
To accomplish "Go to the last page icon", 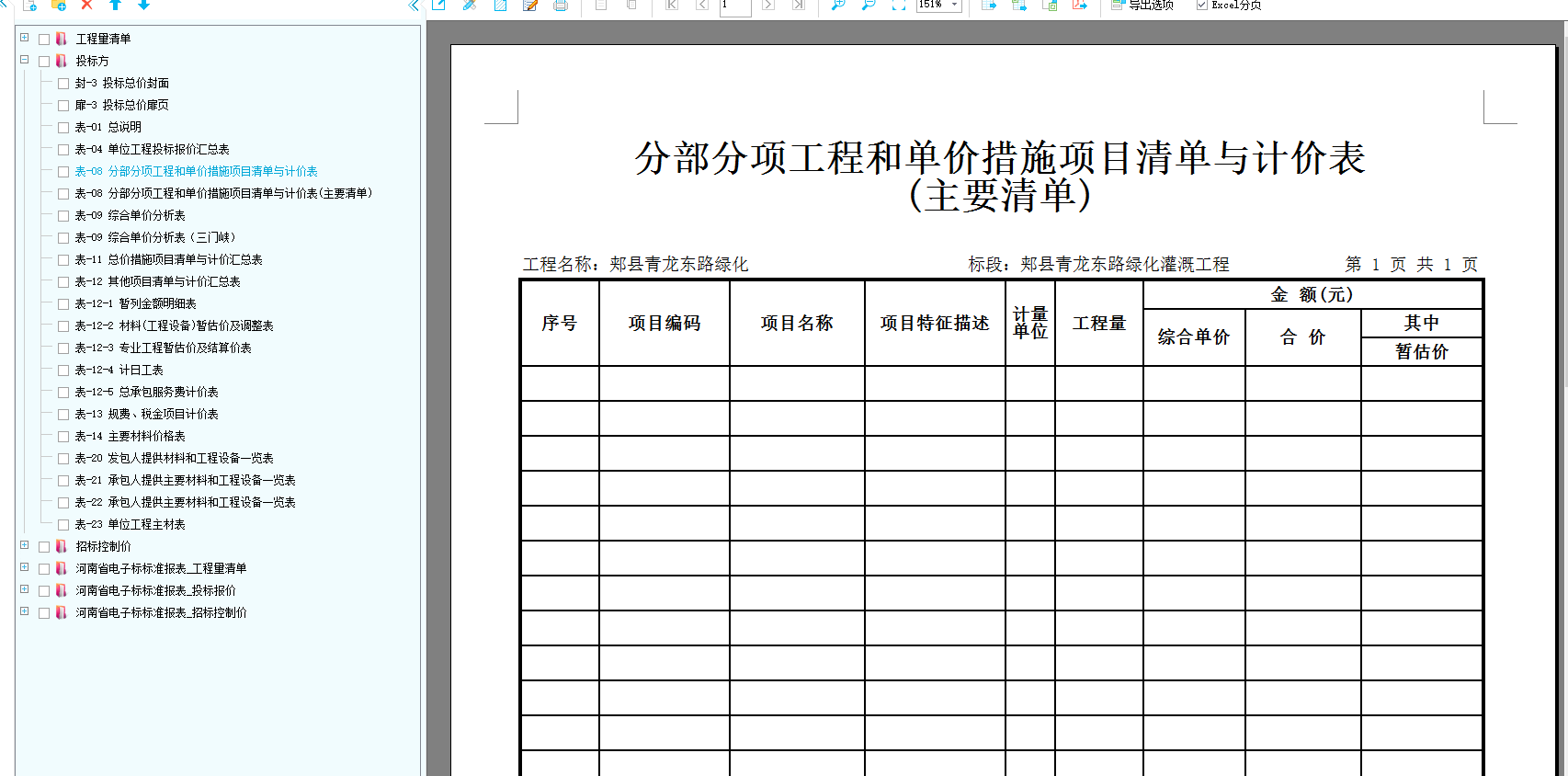I will click(799, 5).
